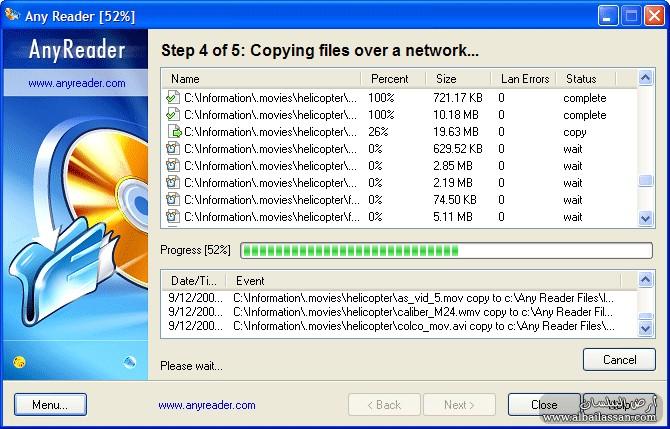Click the file list scroll up arrow
This screenshot has height=429, width=670.
coord(645,78)
